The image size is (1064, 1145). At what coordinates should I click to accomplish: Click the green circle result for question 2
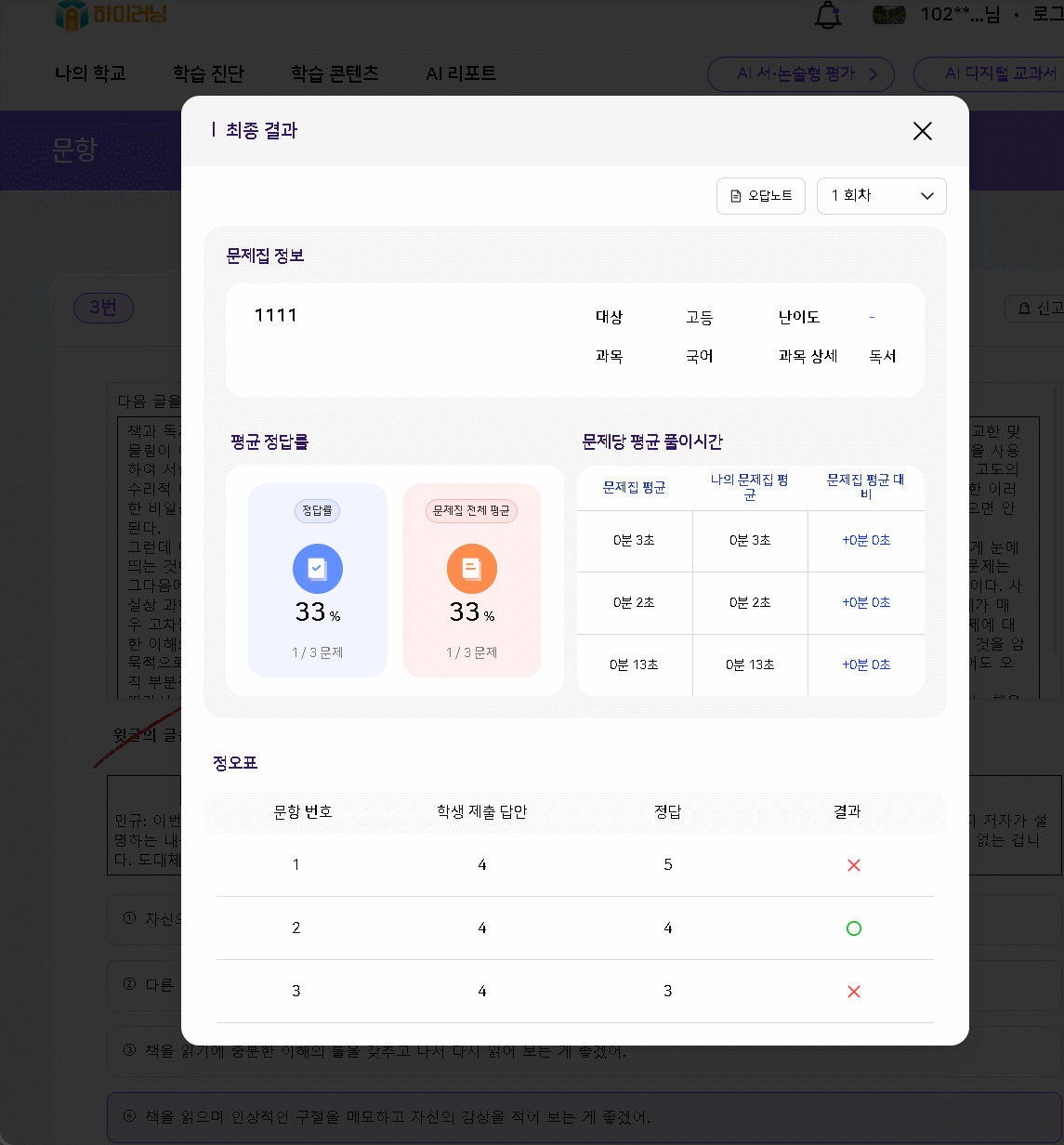854,928
